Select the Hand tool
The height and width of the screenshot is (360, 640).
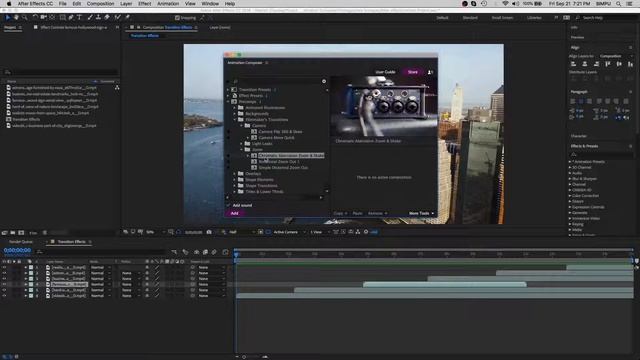[16, 18]
